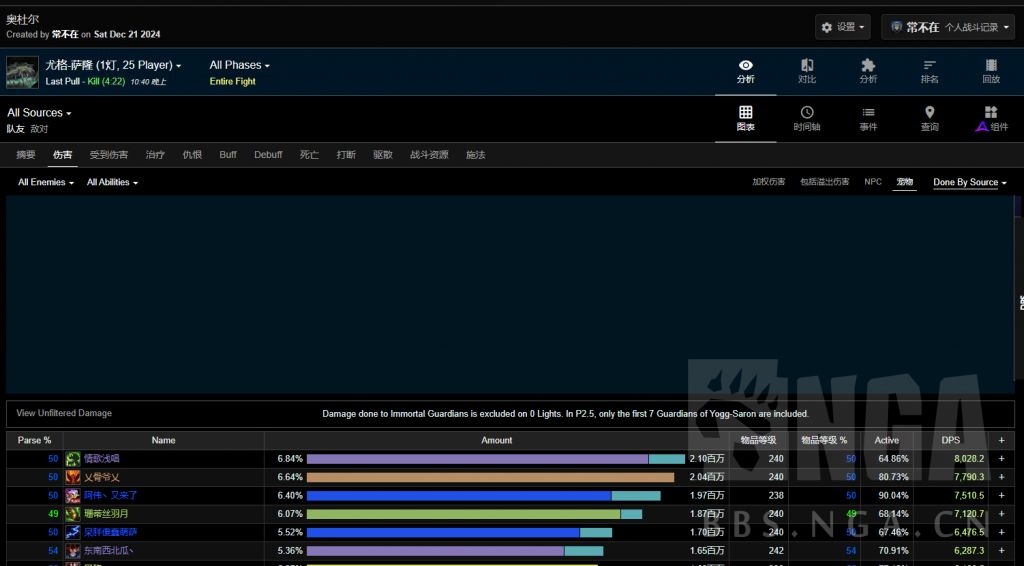Switch to the 施法 casts tab

[x=475, y=155]
